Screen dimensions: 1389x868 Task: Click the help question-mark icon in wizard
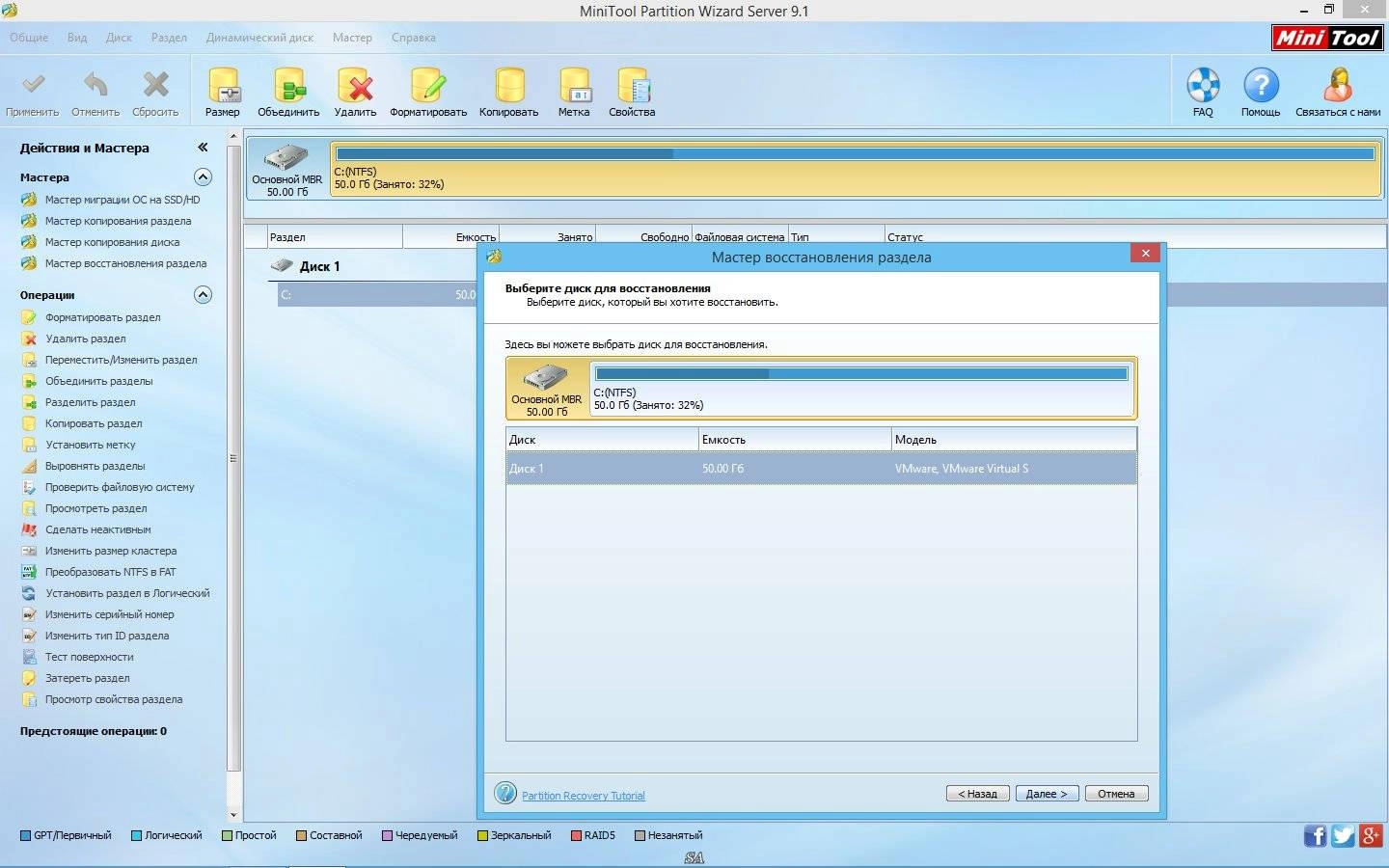click(x=505, y=793)
